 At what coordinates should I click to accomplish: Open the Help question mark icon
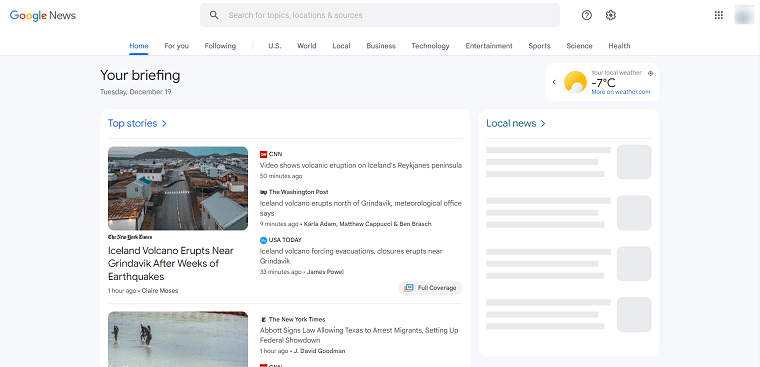(x=586, y=15)
